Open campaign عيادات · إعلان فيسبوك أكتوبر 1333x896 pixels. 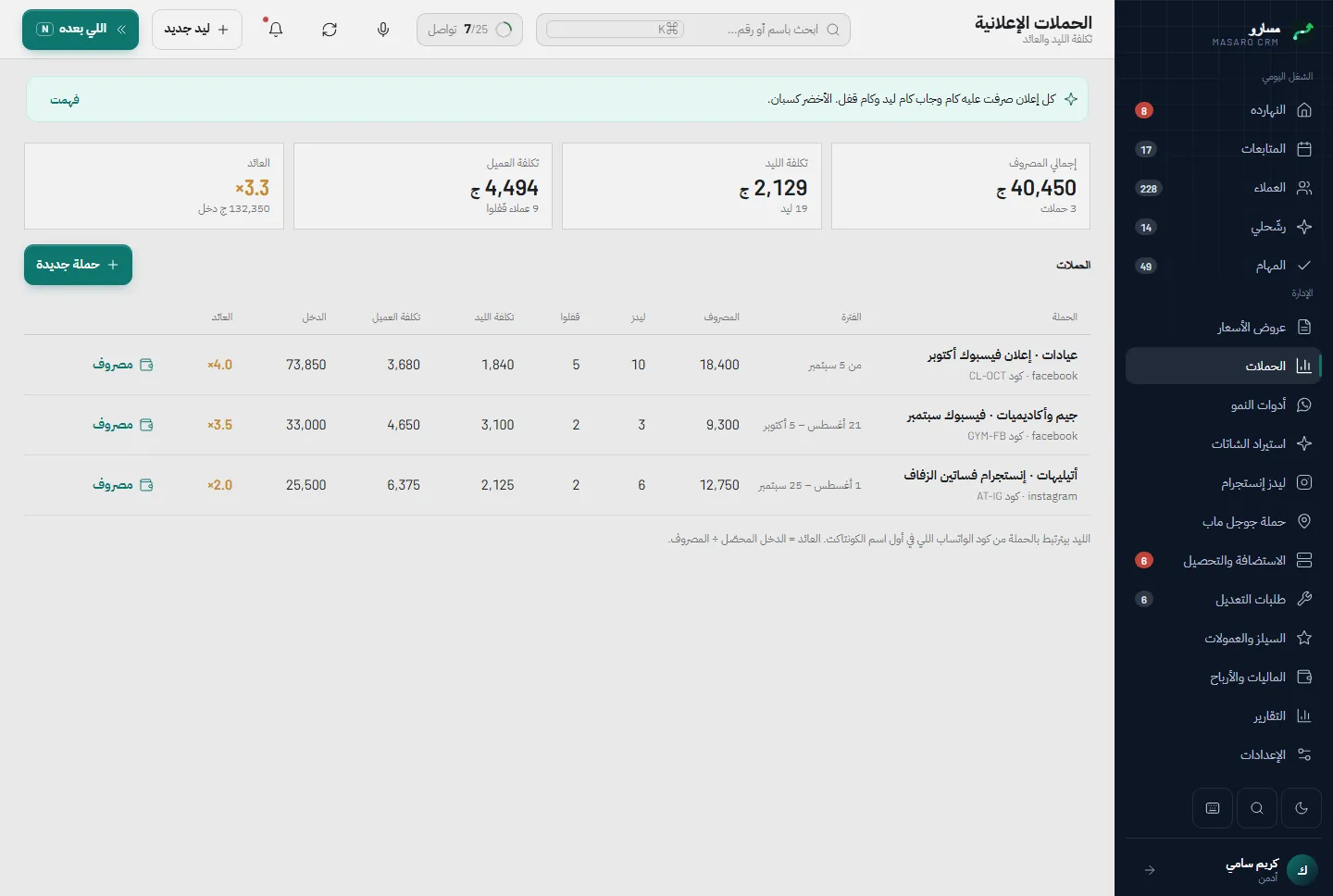tap(1003, 355)
